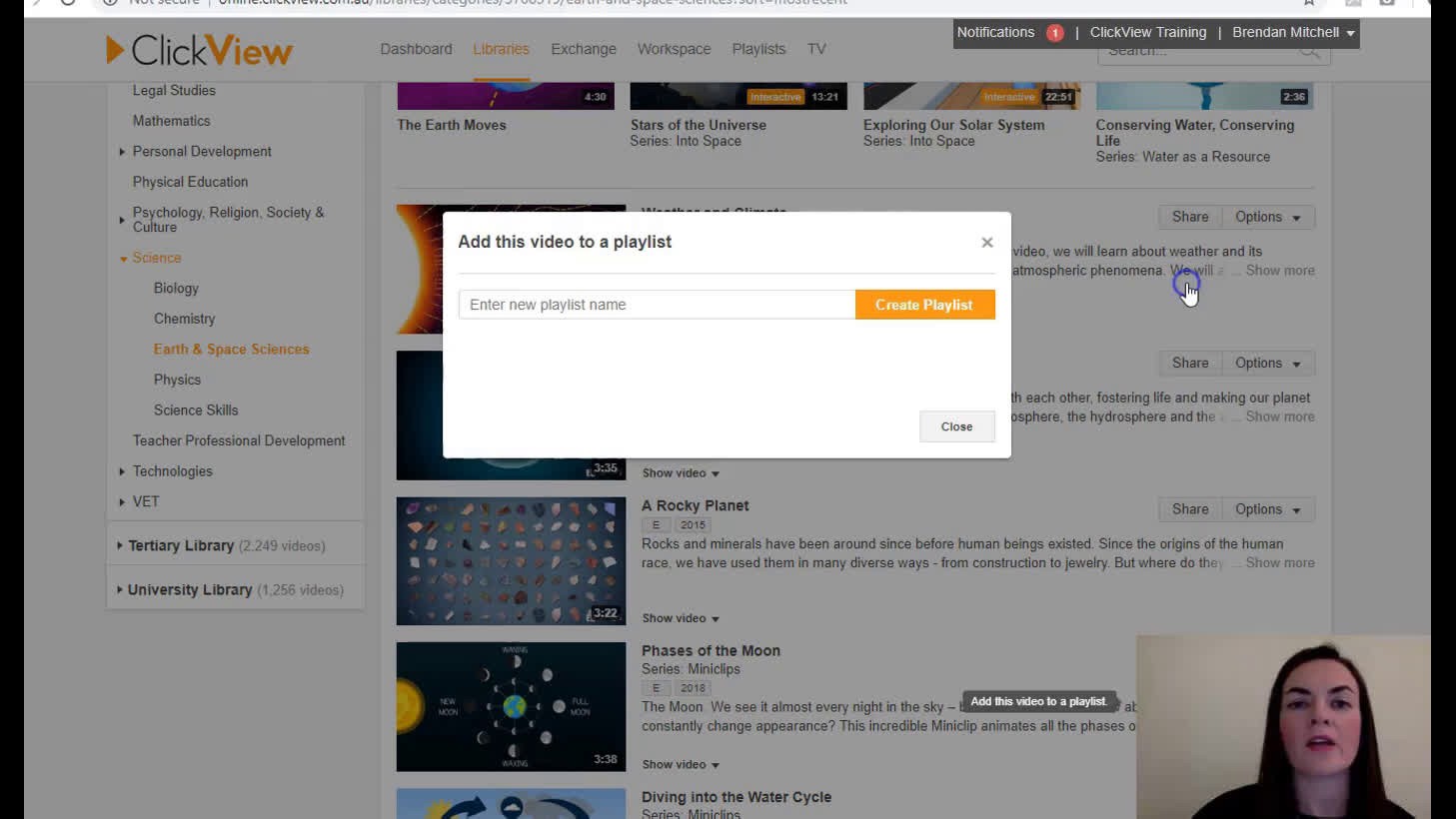Click the Miniclips series link for Phases of the Moon
This screenshot has width=1456, height=819.
pyautogui.click(x=715, y=669)
